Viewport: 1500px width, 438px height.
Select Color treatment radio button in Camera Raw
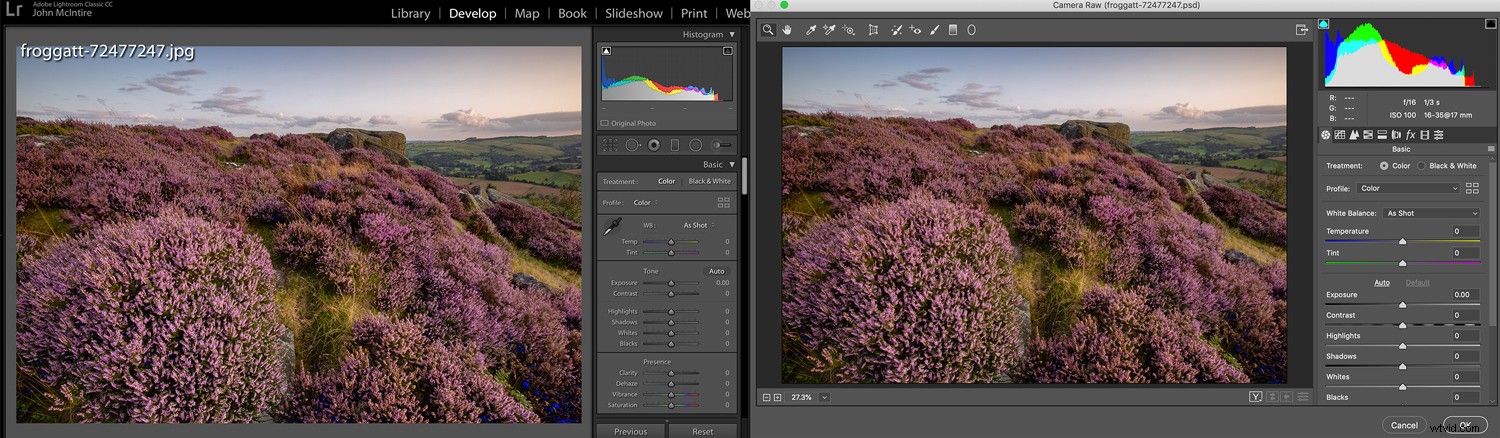click(1384, 166)
